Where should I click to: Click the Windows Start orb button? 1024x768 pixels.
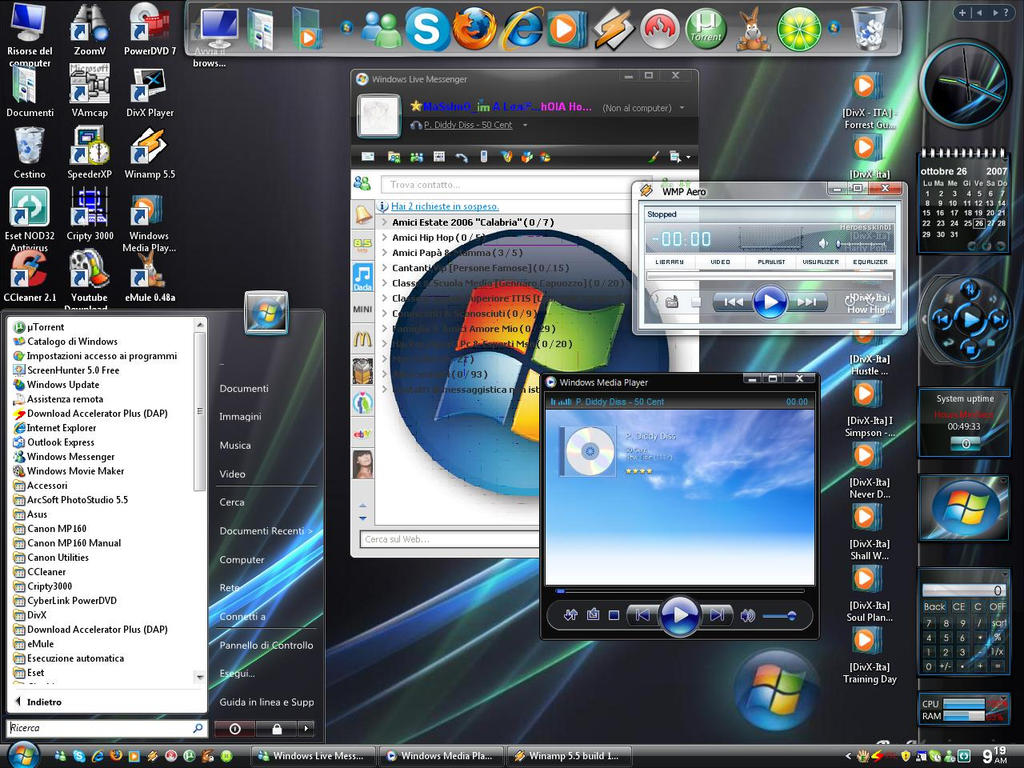pyautogui.click(x=23, y=754)
